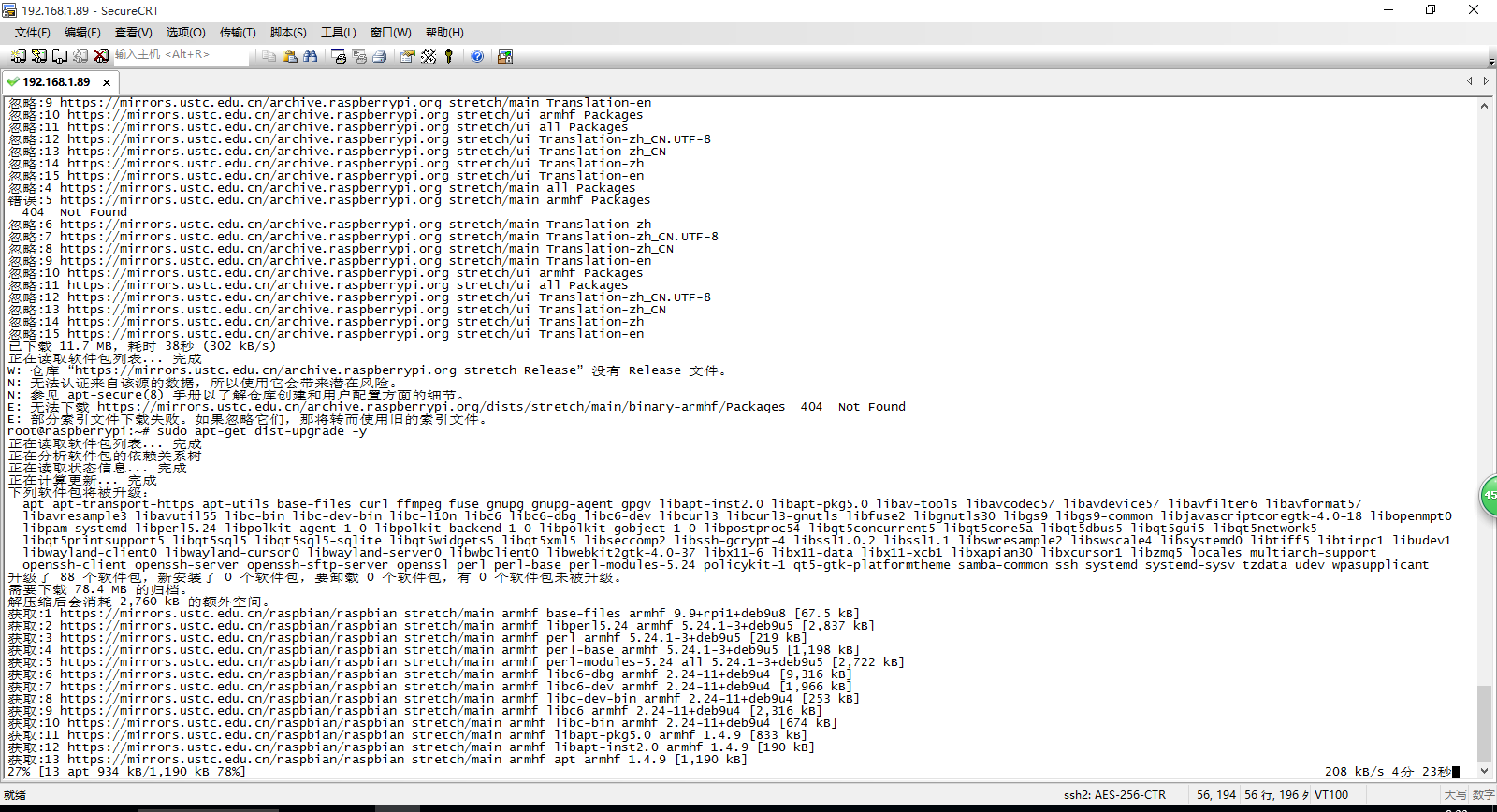This screenshot has width=1497, height=812.
Task: Open the 编辑(E) menu
Action: [82, 33]
